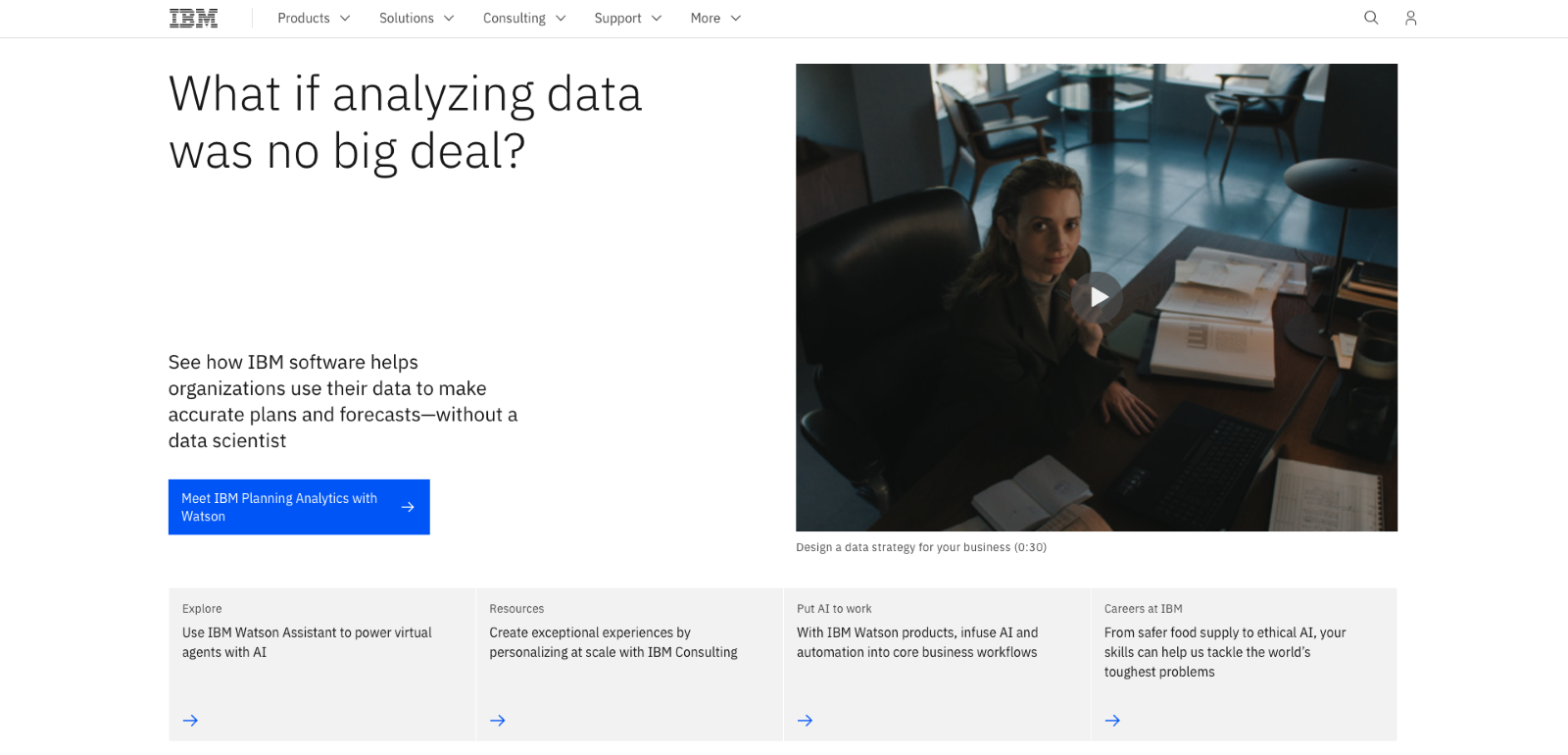Image resolution: width=1568 pixels, height=755 pixels.
Task: Click the video thumbnail of woman at desk
Action: coord(1097,297)
